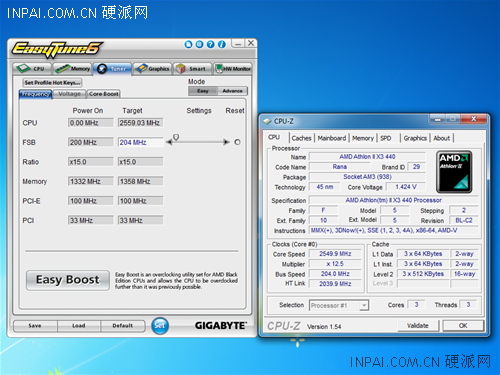Click the Easy Boost button
Image resolution: width=500 pixels, height=375 pixels.
[68, 280]
